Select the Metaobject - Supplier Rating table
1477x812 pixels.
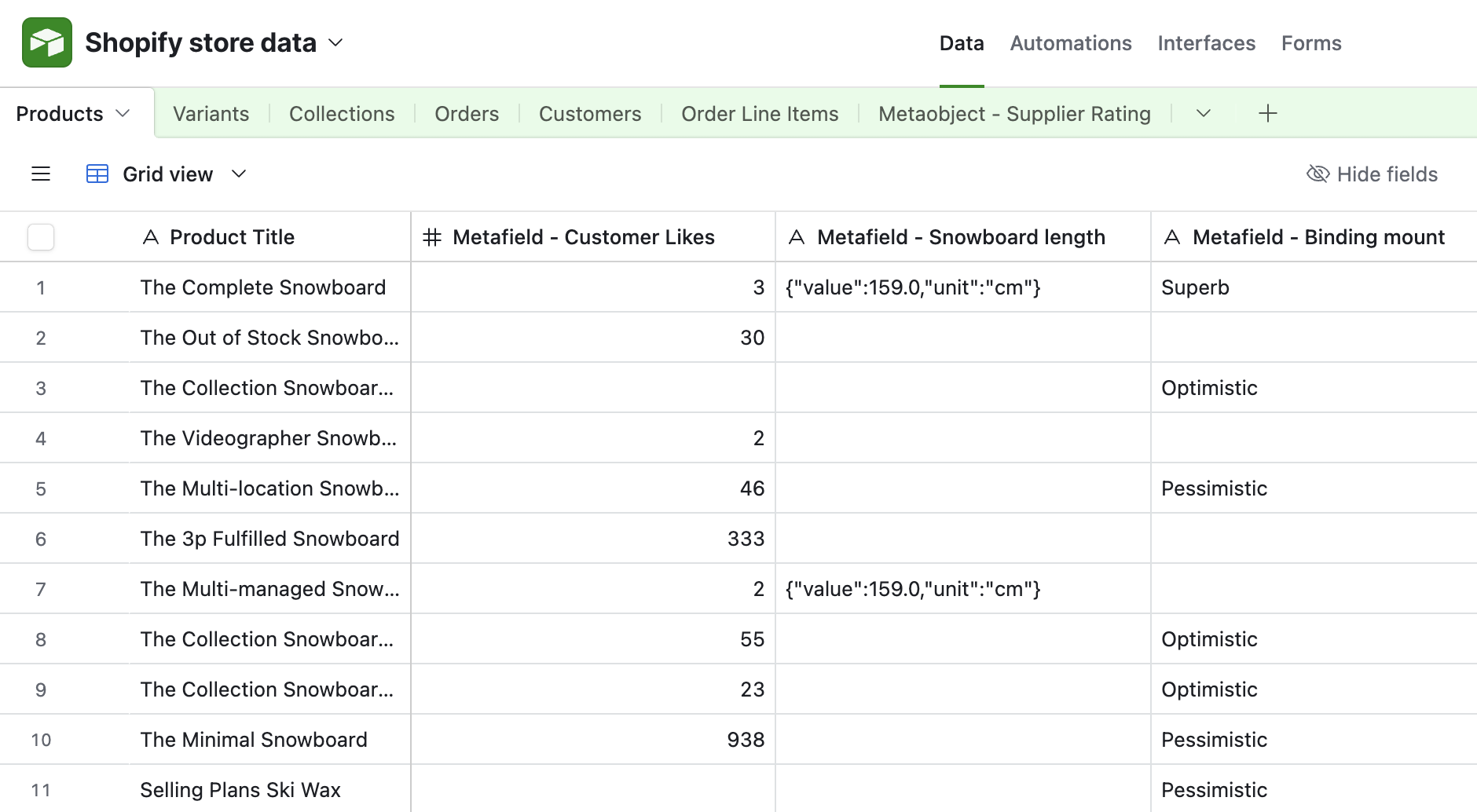coord(1014,114)
